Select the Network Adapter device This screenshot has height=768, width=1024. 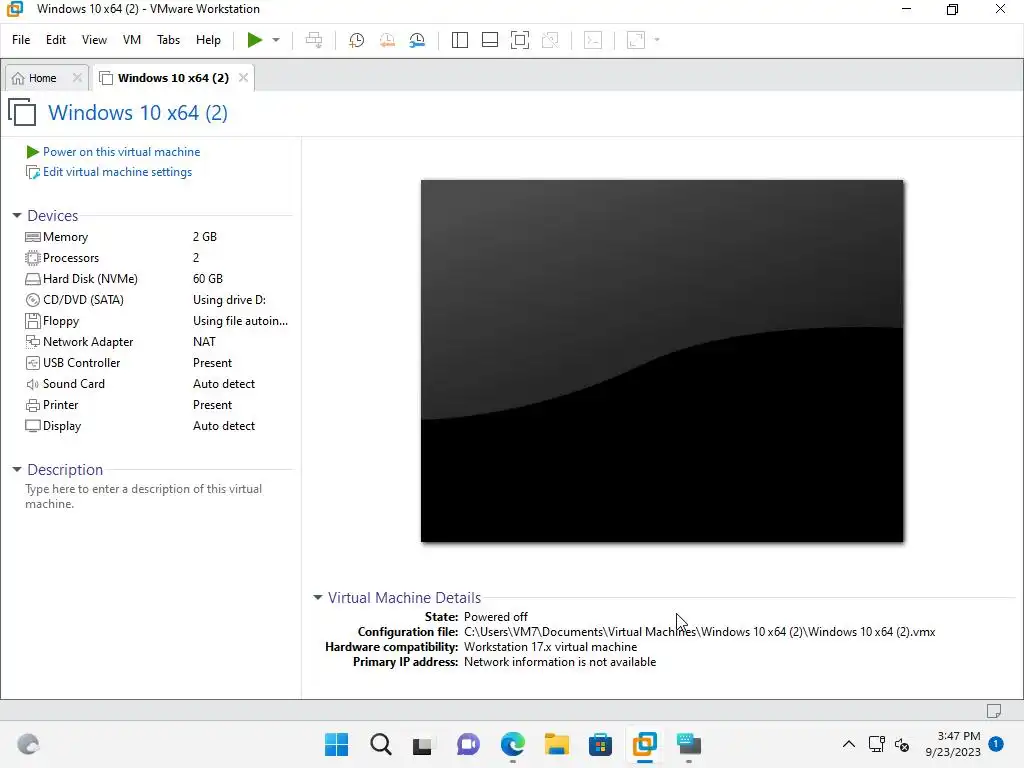click(x=157, y=342)
